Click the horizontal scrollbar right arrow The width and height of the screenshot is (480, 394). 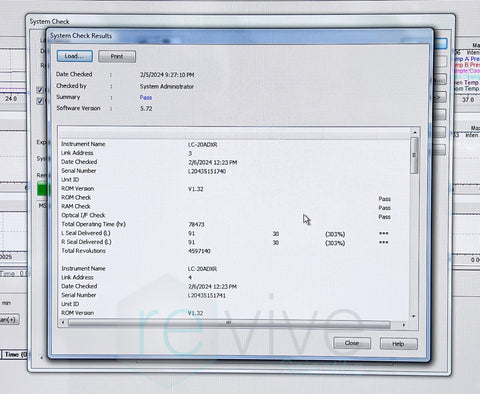coord(404,324)
